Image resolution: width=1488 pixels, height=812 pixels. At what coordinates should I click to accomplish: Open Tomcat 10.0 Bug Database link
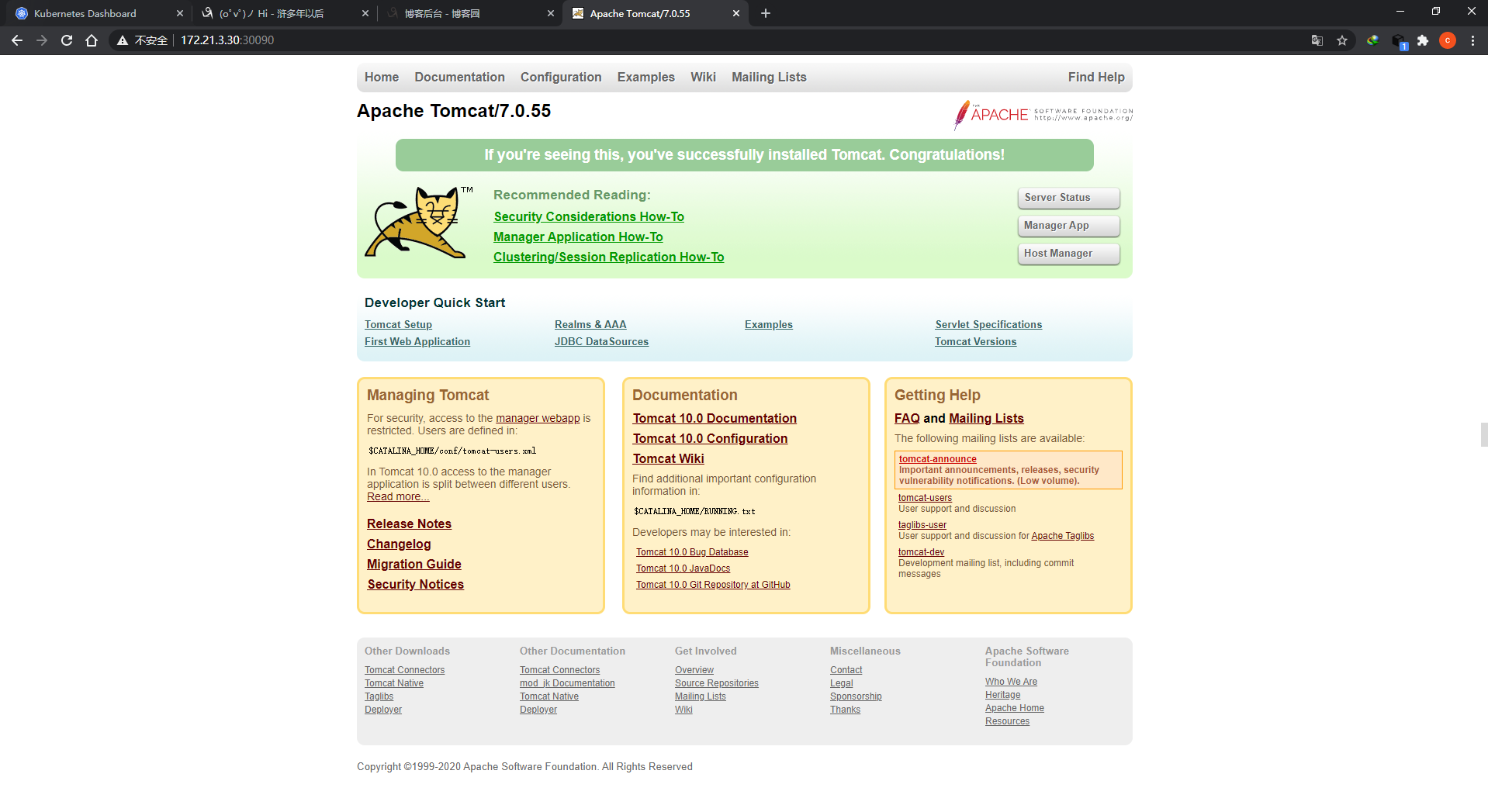[692, 552]
